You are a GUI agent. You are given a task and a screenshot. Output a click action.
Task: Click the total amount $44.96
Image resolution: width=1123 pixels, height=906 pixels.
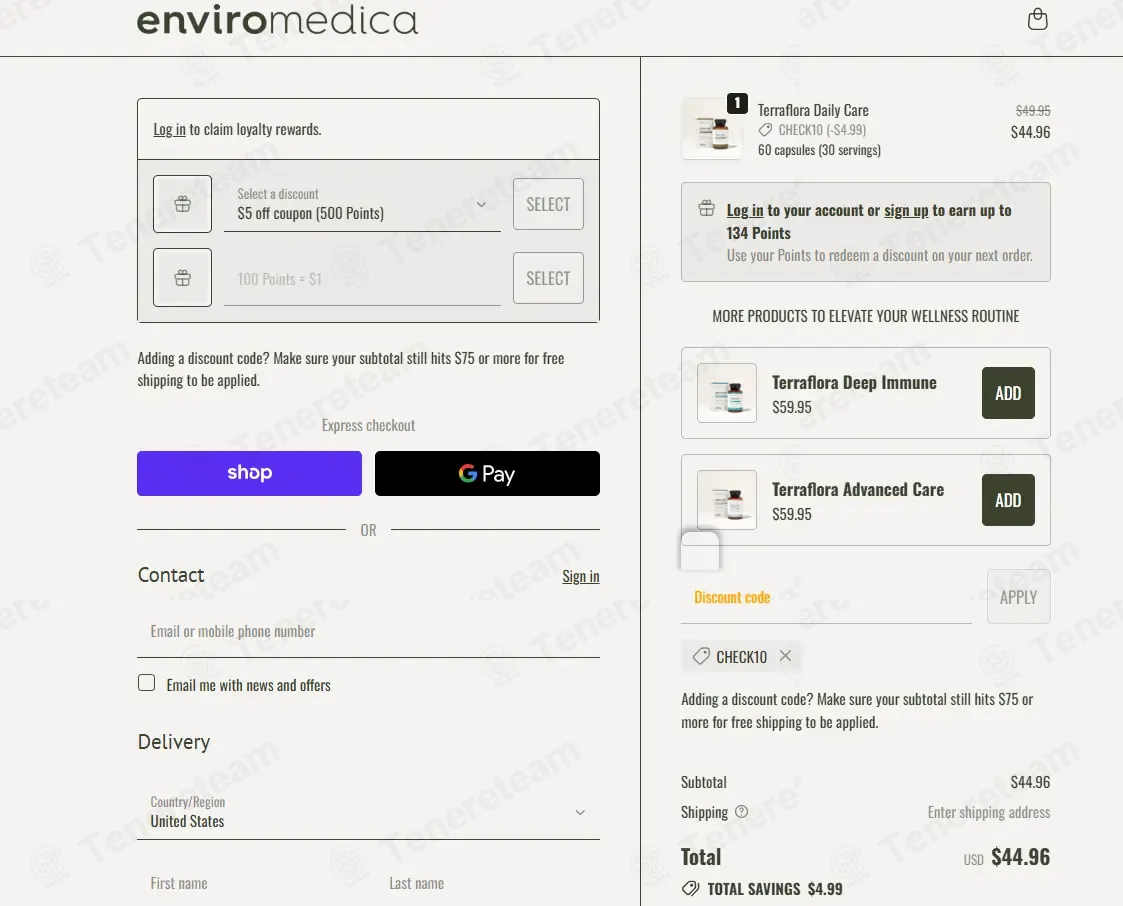pyautogui.click(x=1020, y=857)
